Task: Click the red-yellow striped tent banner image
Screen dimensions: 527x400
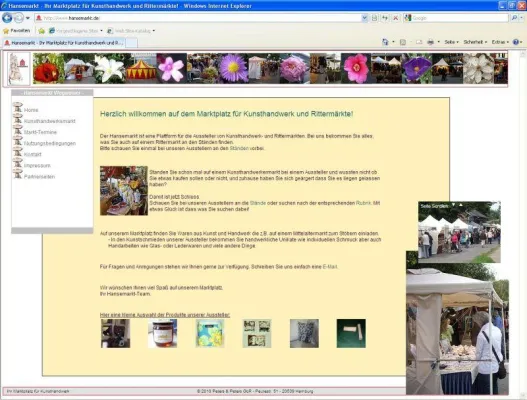Action: (141, 68)
